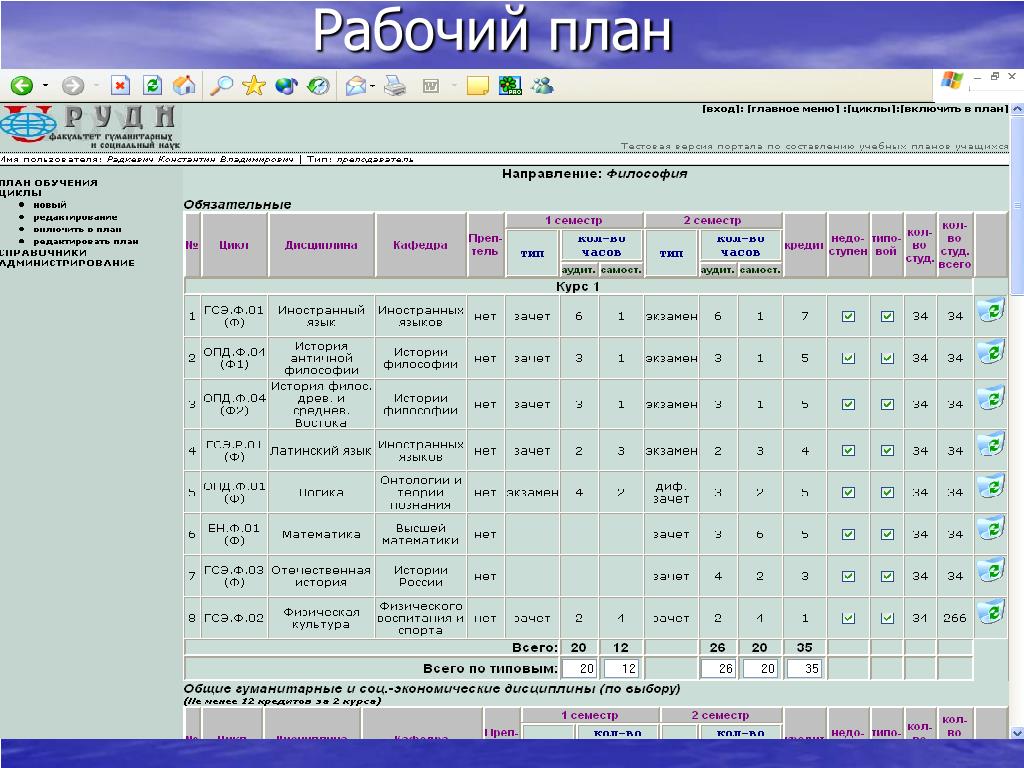This screenshot has width=1024, height=768.
Task: Toggle недоступен checkbox for Иностранный язык
Action: tap(848, 316)
